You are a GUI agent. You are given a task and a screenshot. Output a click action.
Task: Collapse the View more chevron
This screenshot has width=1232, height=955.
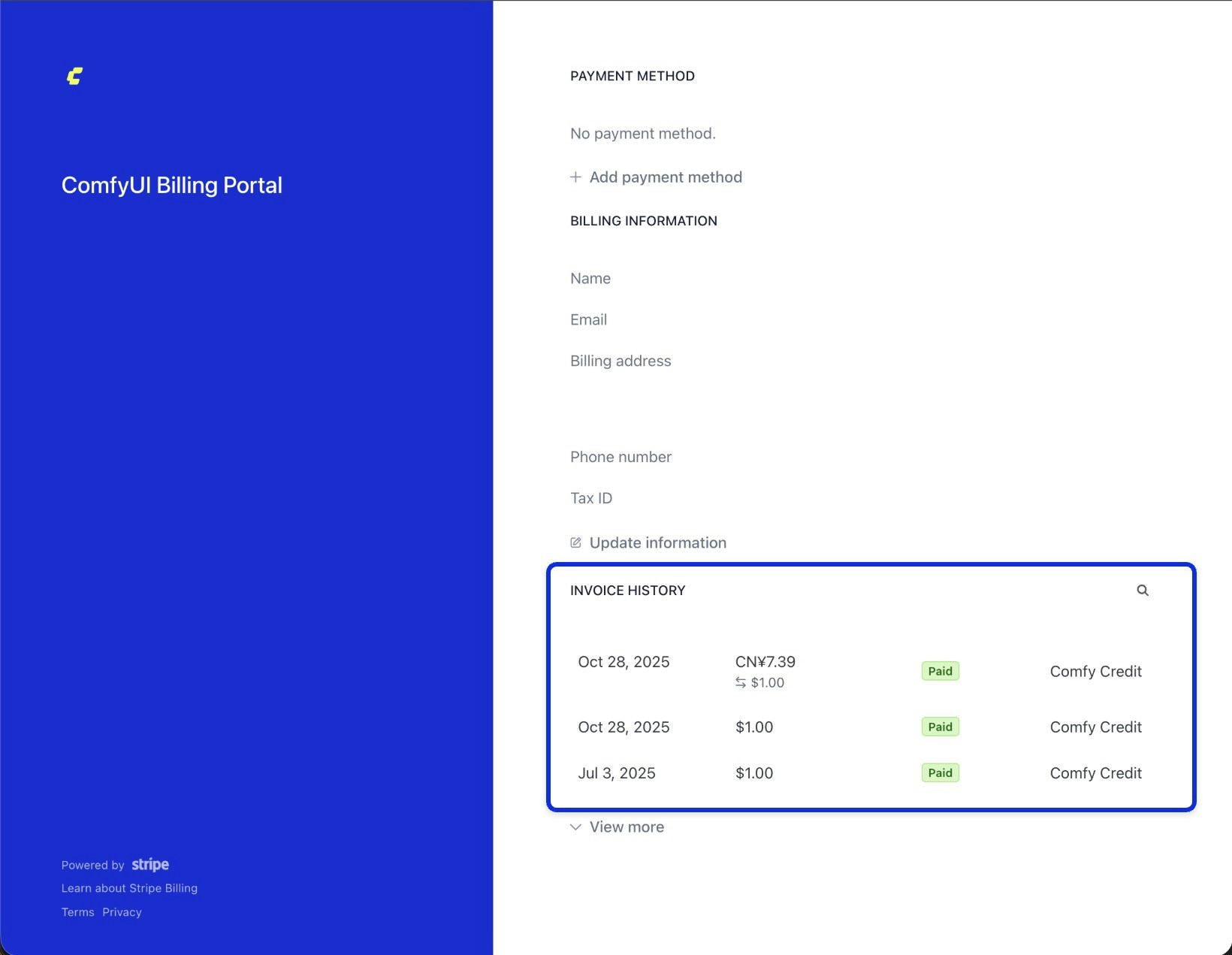tap(575, 827)
